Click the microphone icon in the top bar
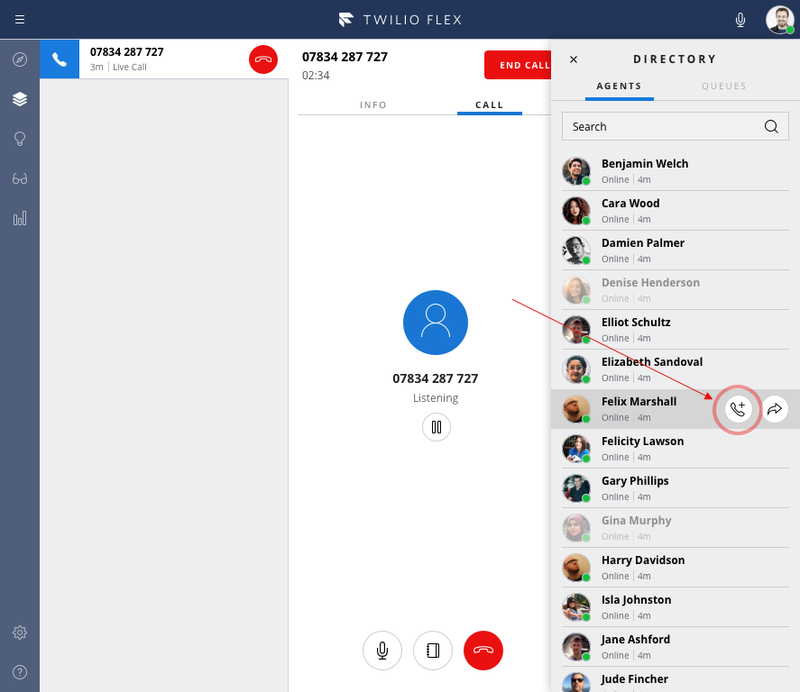800x692 pixels. coord(740,19)
